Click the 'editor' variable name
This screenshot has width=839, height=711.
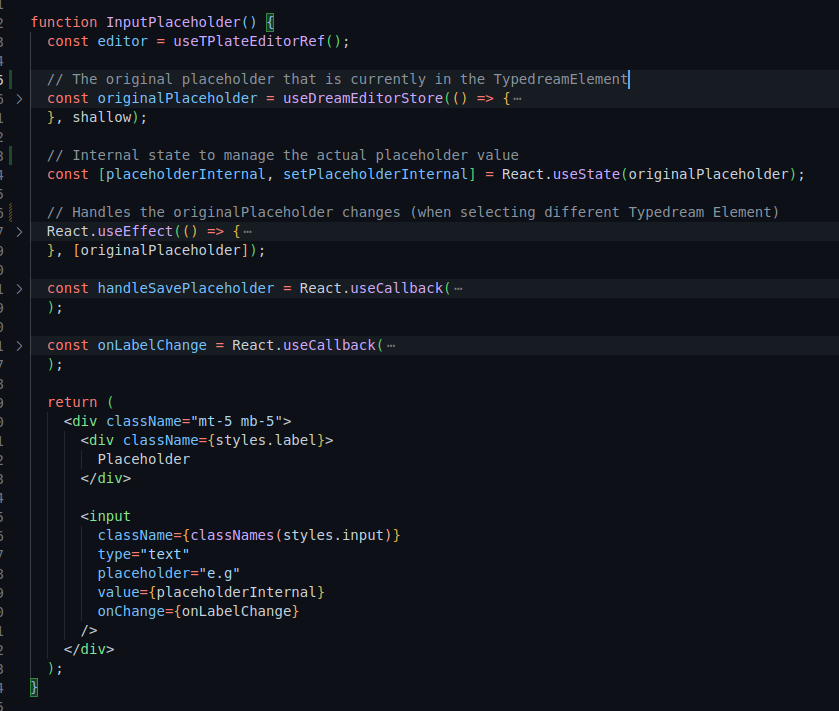[x=123, y=41]
